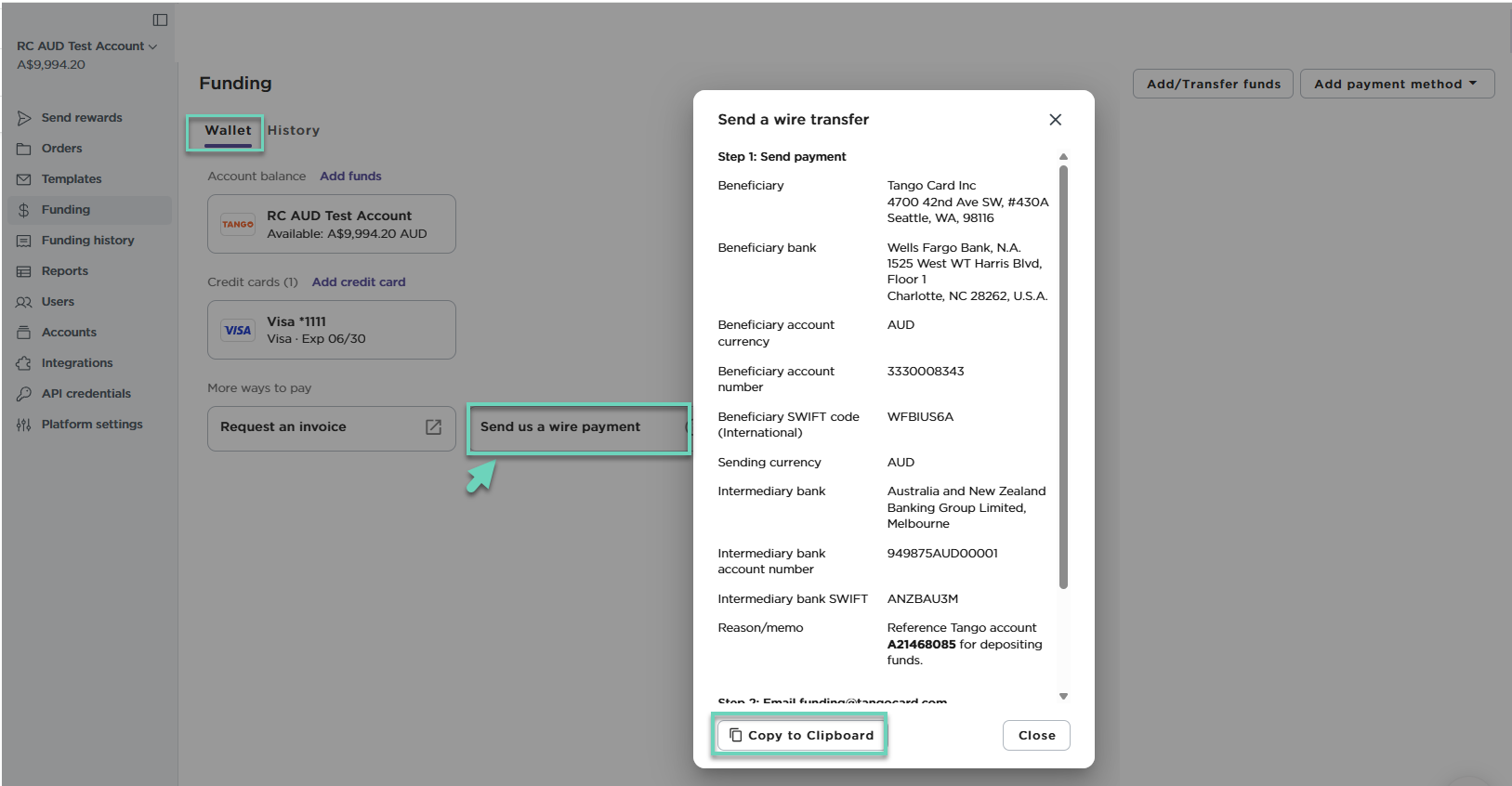Click the Add funds link
1512x786 pixels.
[x=350, y=177]
